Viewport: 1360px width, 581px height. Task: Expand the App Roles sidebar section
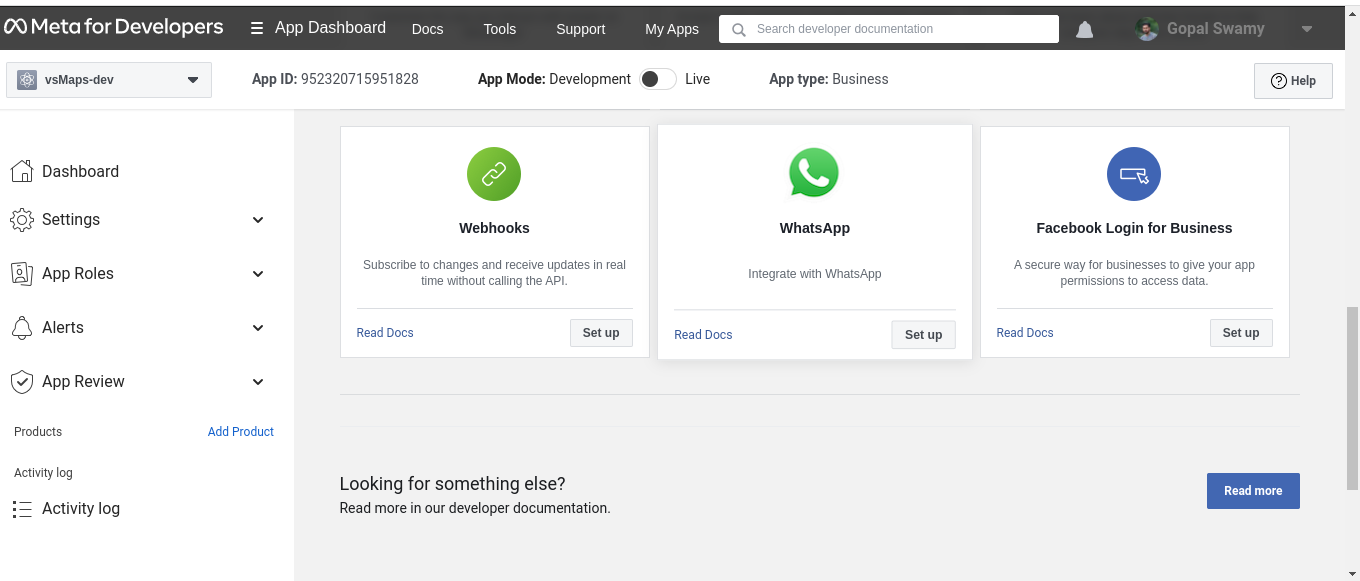point(257,274)
